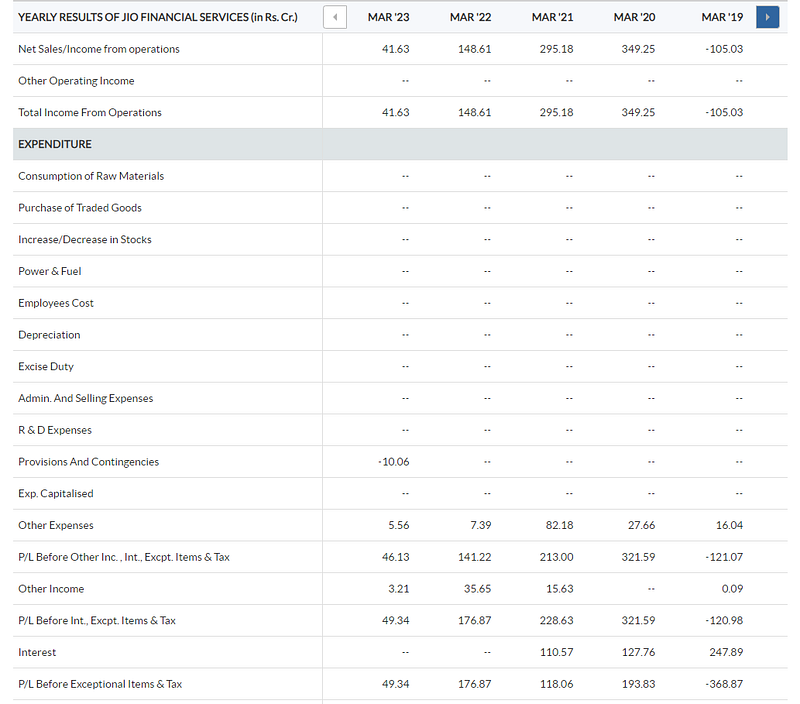Screen dimensions: 800x704
Task: Click the value 193.83
Action: (638, 684)
